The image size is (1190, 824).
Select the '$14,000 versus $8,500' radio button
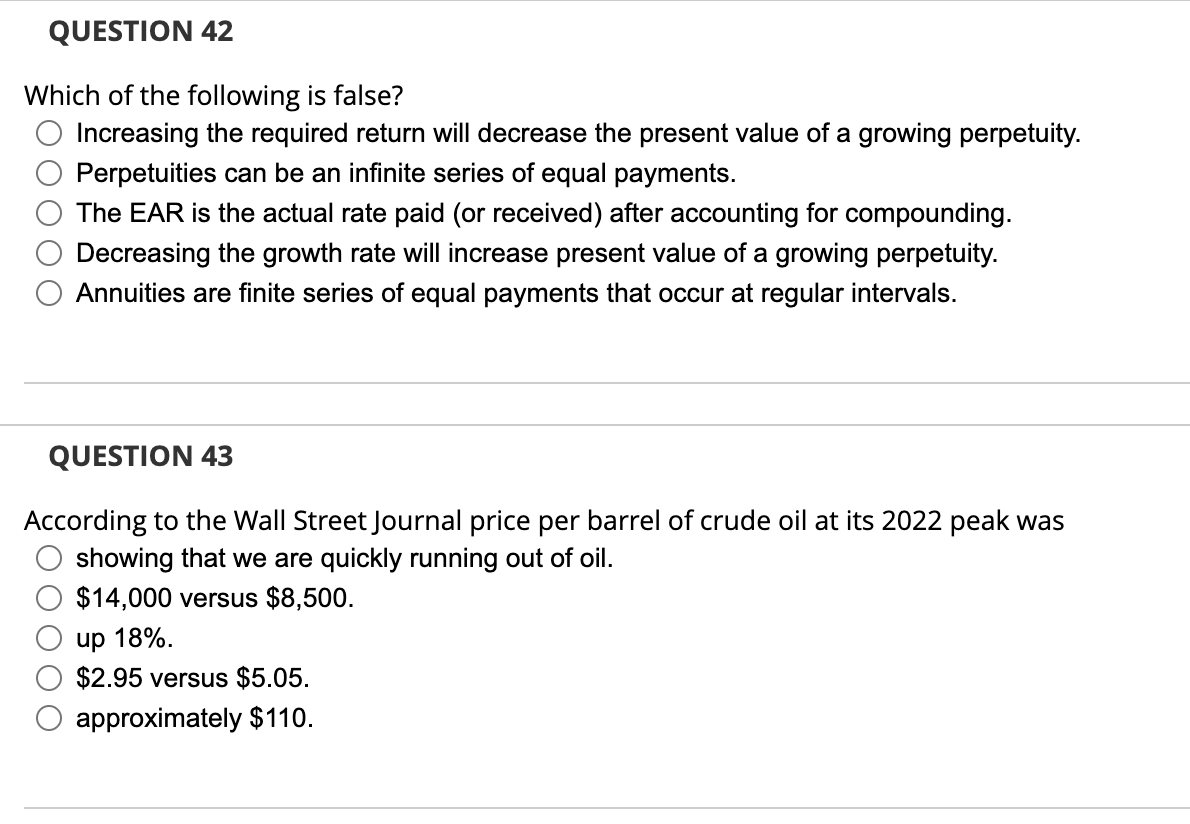[51, 598]
